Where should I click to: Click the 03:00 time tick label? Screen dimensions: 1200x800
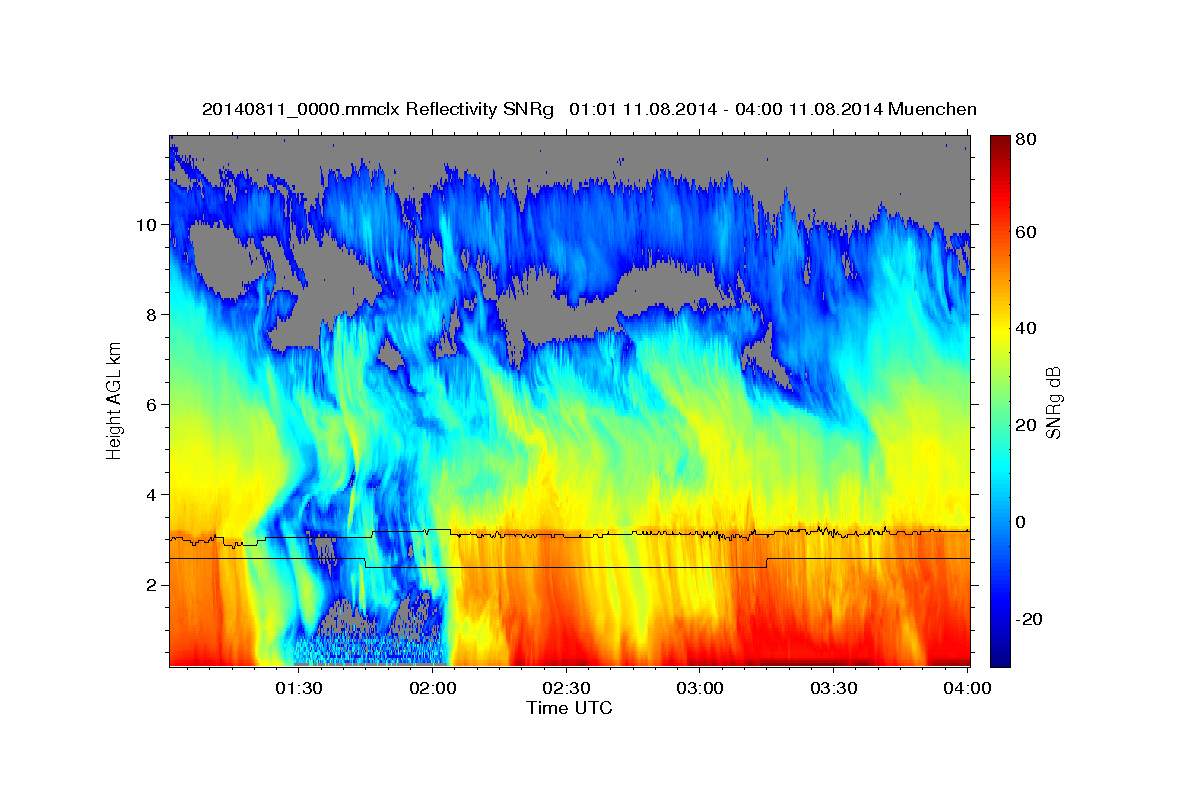tap(700, 688)
